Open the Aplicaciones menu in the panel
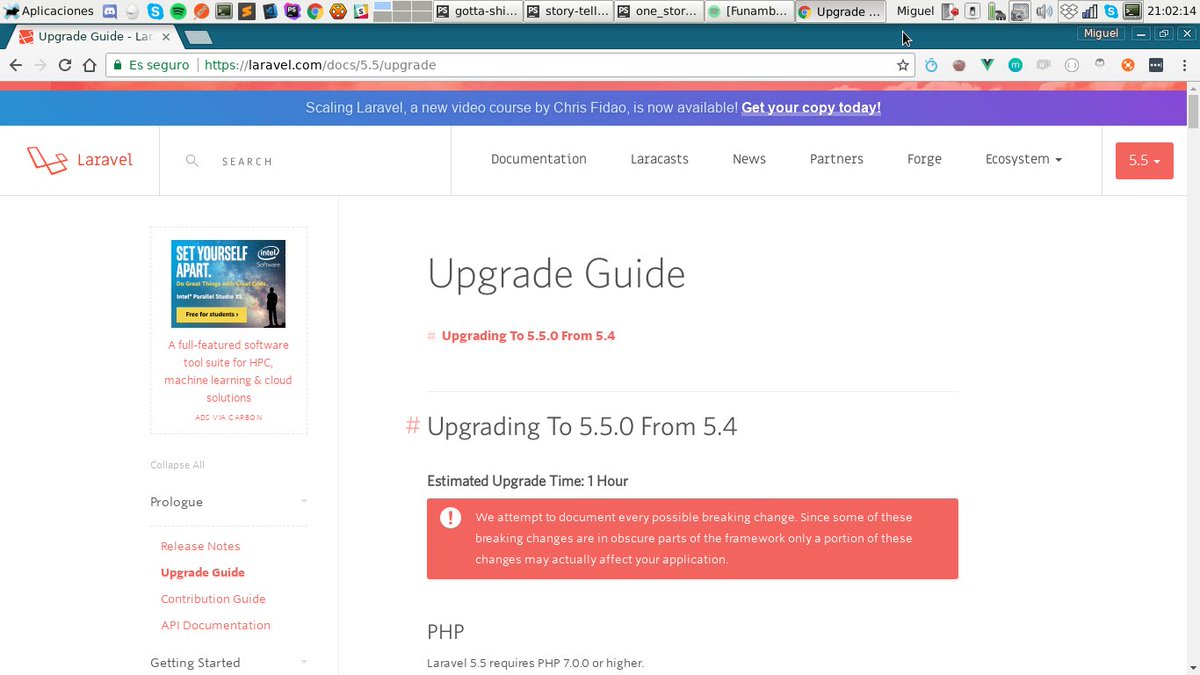Image resolution: width=1200 pixels, height=675 pixels. pyautogui.click(x=48, y=11)
